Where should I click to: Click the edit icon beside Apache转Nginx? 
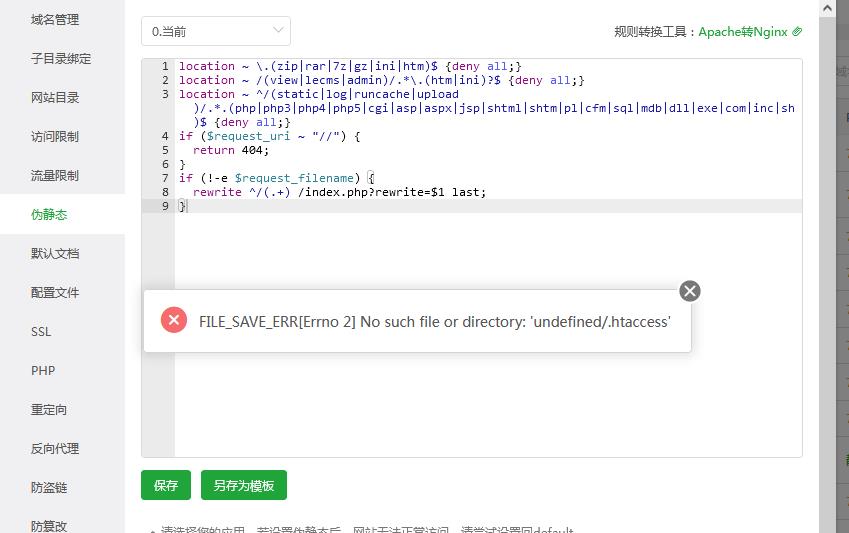797,31
